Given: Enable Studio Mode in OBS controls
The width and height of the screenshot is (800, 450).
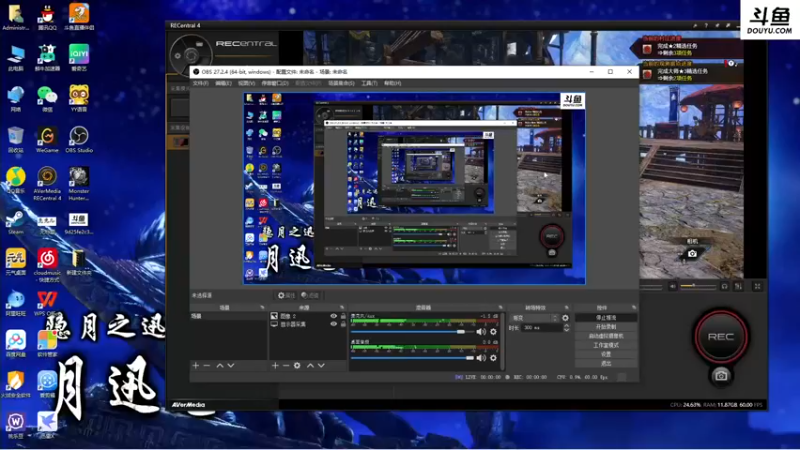Looking at the screenshot, I should (x=606, y=345).
